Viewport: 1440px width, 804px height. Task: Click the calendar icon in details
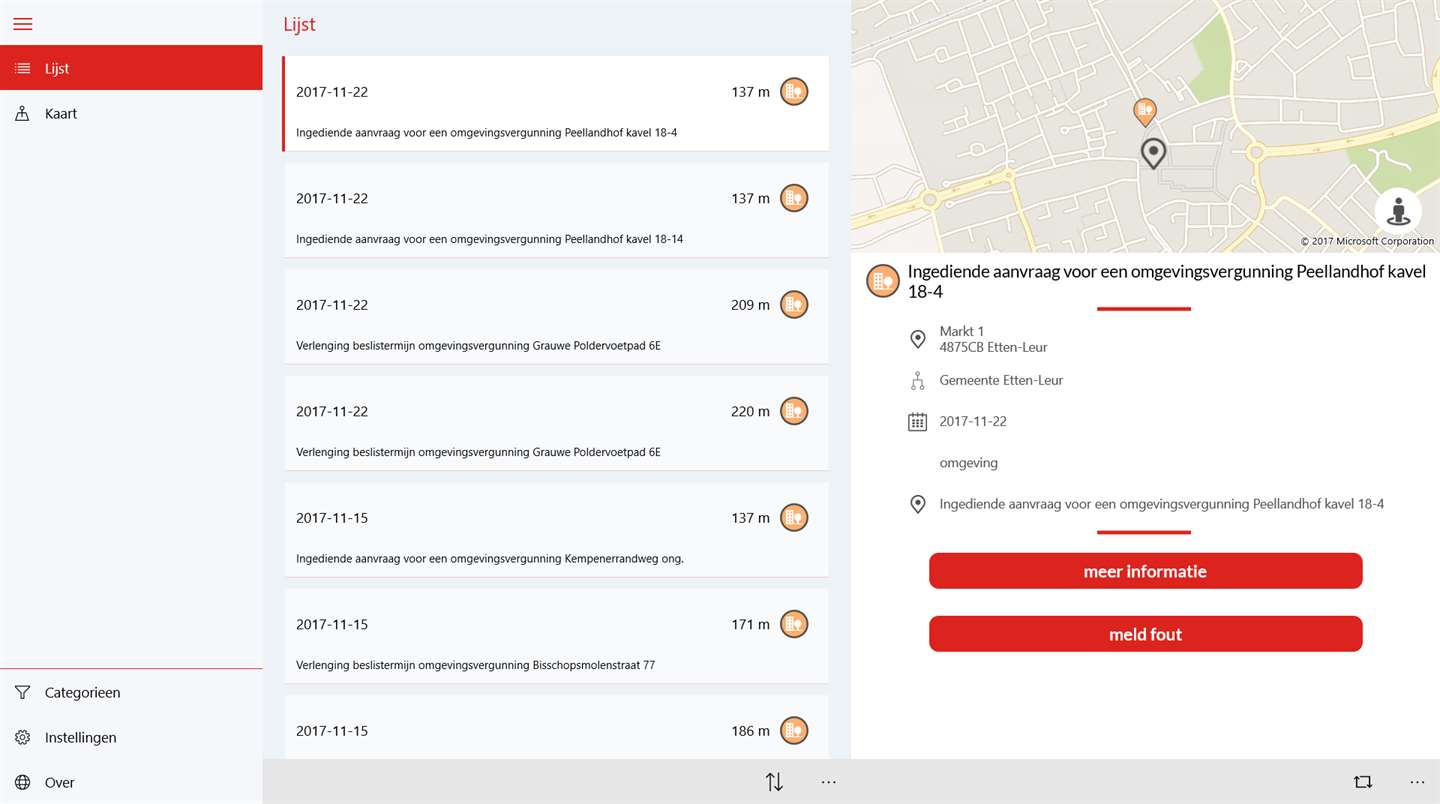point(917,421)
